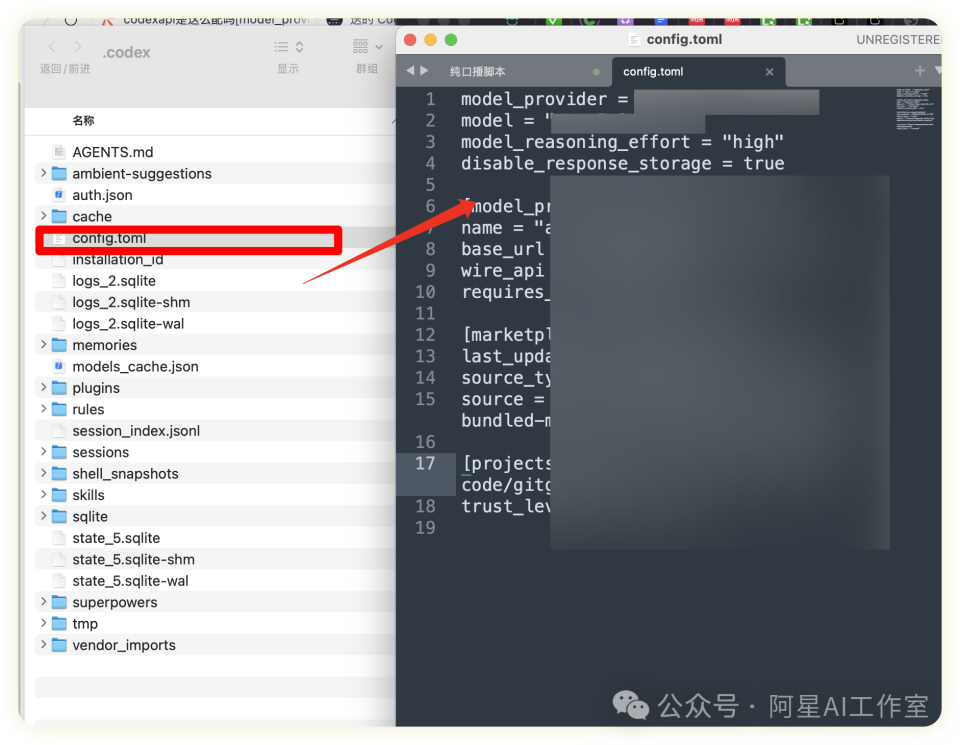Expand the sqlite folder

point(43,516)
